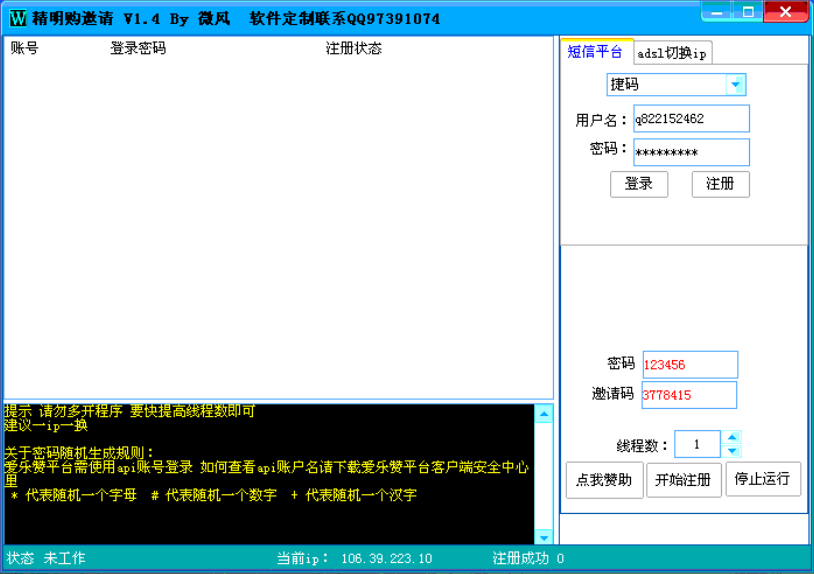Click the 注册状态 column header
This screenshot has width=814, height=574.
354,48
